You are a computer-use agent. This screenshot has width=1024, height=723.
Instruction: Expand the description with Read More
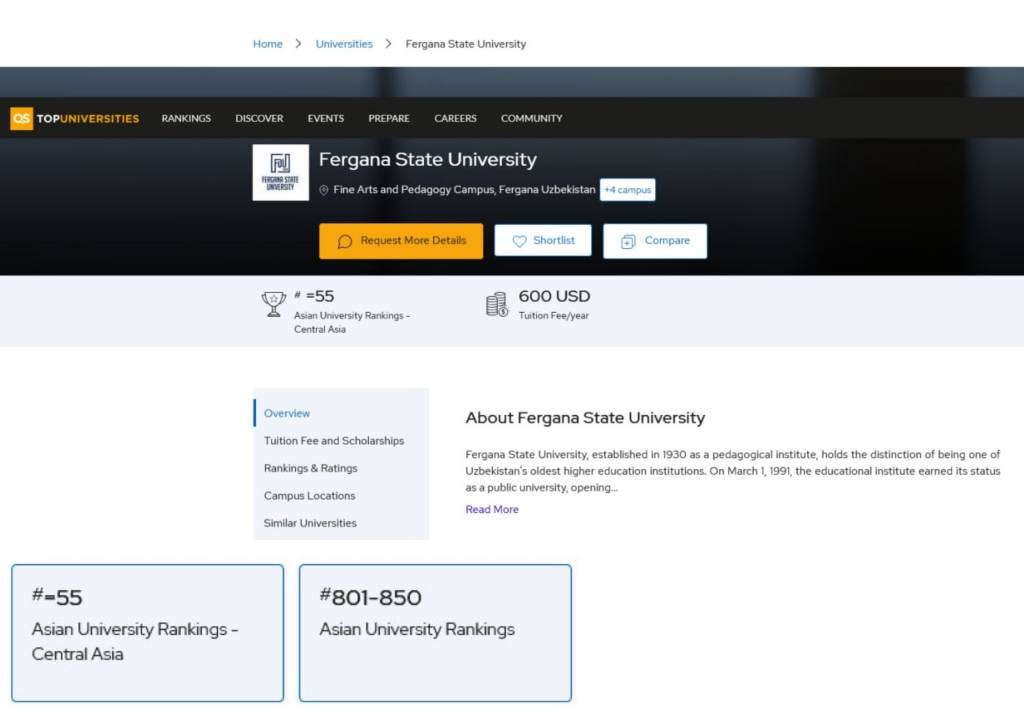pyautogui.click(x=492, y=509)
